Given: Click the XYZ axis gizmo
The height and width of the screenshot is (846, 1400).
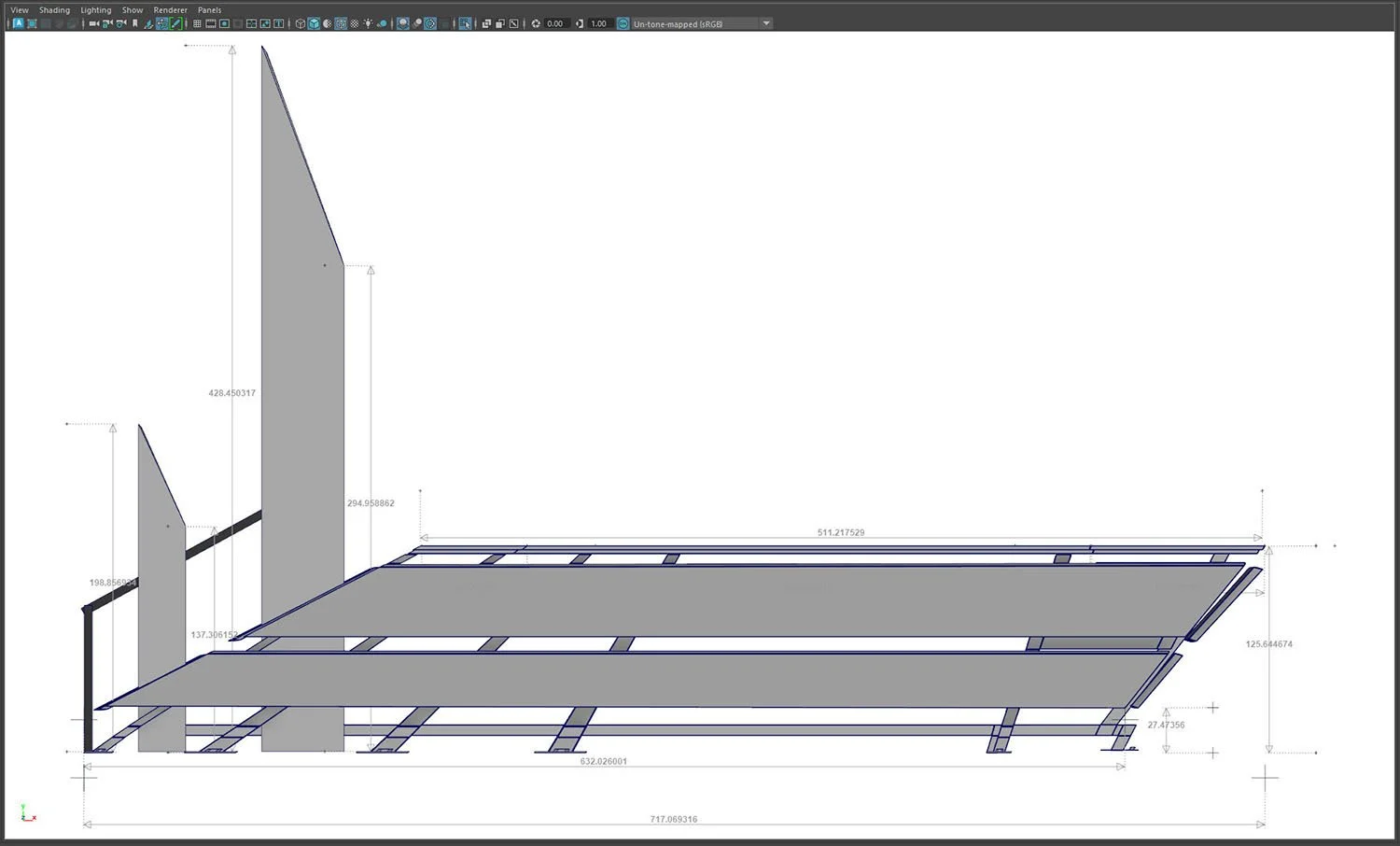Looking at the screenshot, I should pos(28,812).
